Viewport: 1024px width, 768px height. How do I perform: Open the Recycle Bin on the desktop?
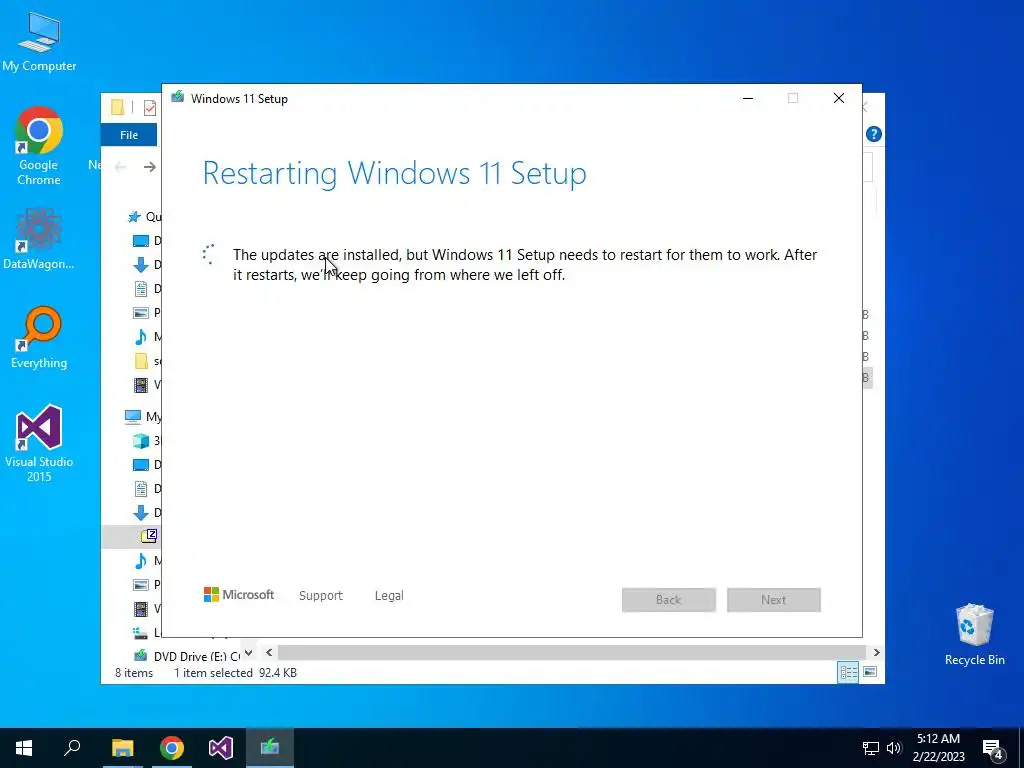point(974,635)
